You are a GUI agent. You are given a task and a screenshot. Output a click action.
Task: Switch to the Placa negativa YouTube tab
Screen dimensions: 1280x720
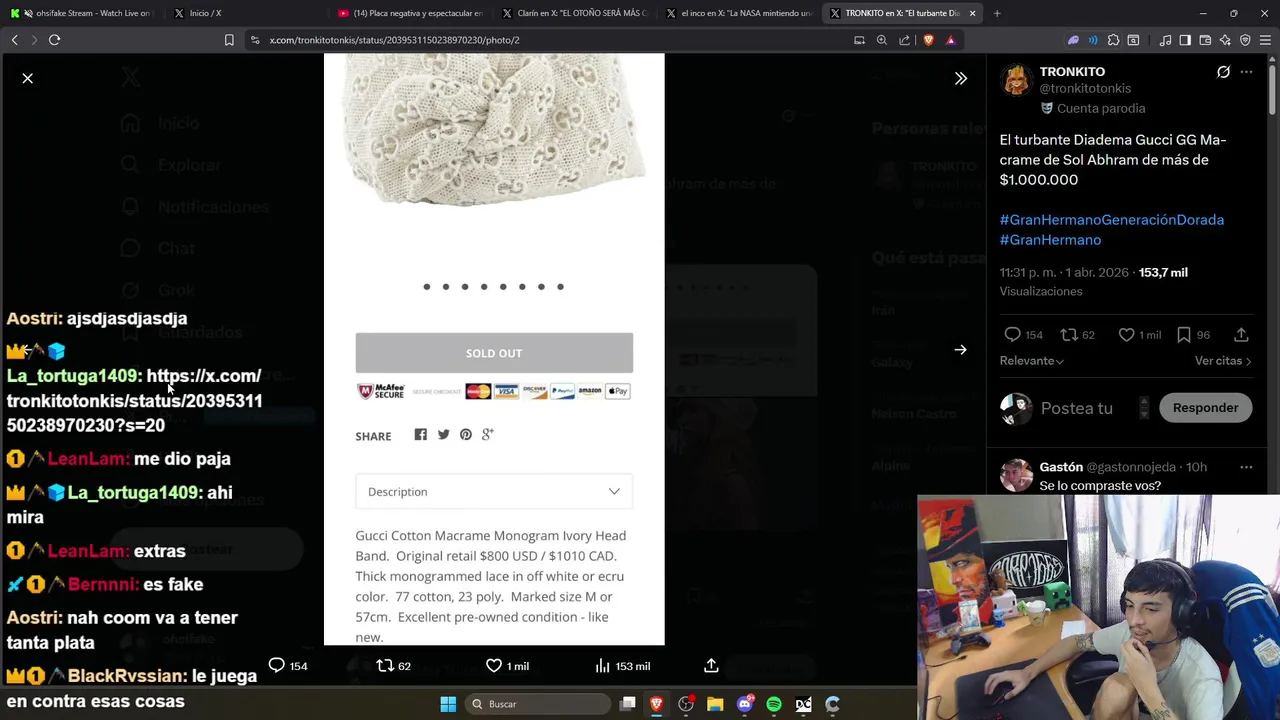tap(410, 13)
